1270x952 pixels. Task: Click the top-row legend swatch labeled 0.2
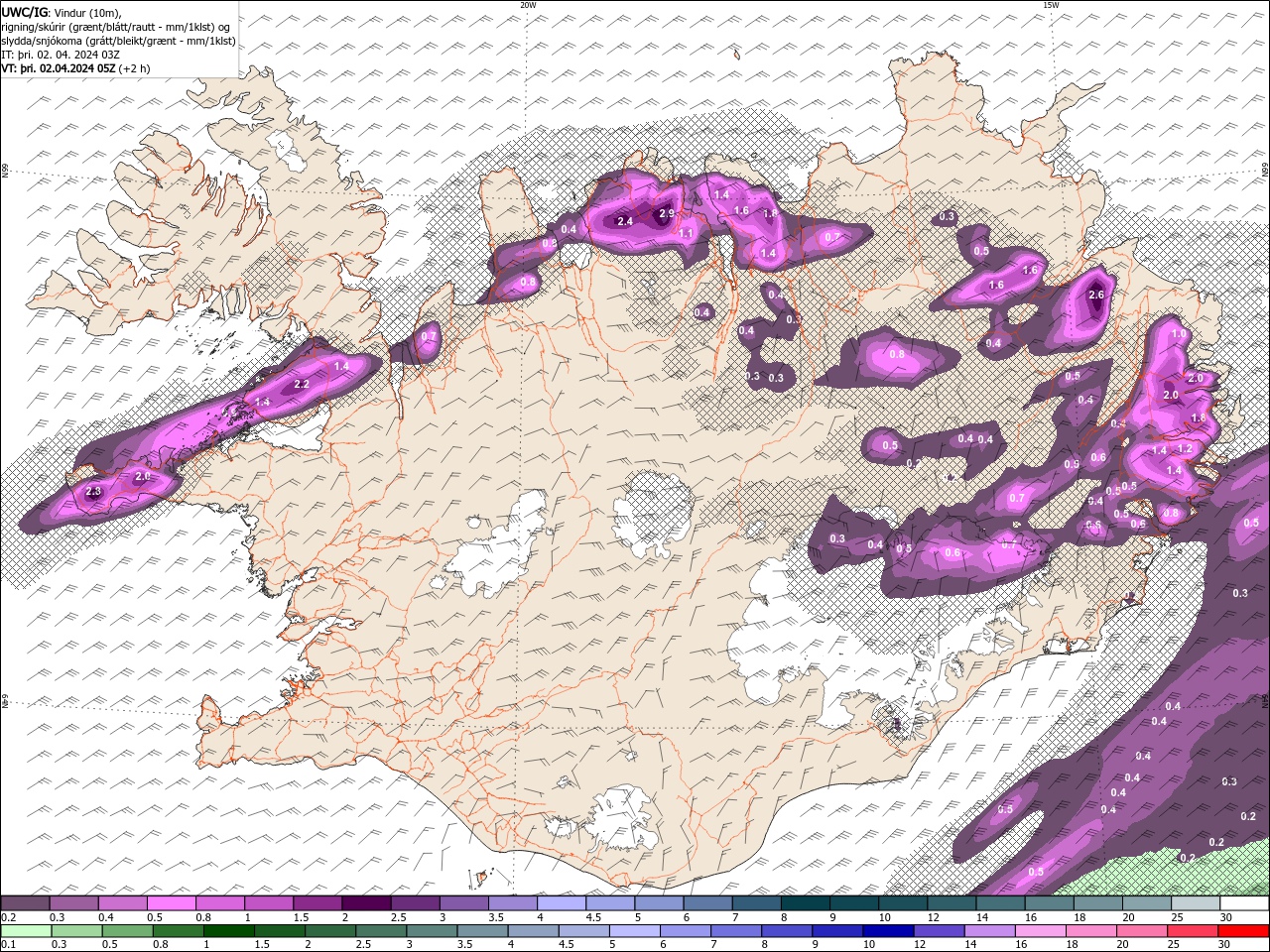25,903
